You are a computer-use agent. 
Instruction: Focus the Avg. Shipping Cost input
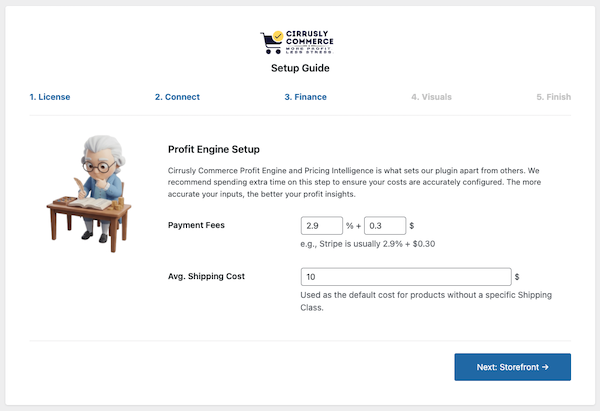pos(405,277)
